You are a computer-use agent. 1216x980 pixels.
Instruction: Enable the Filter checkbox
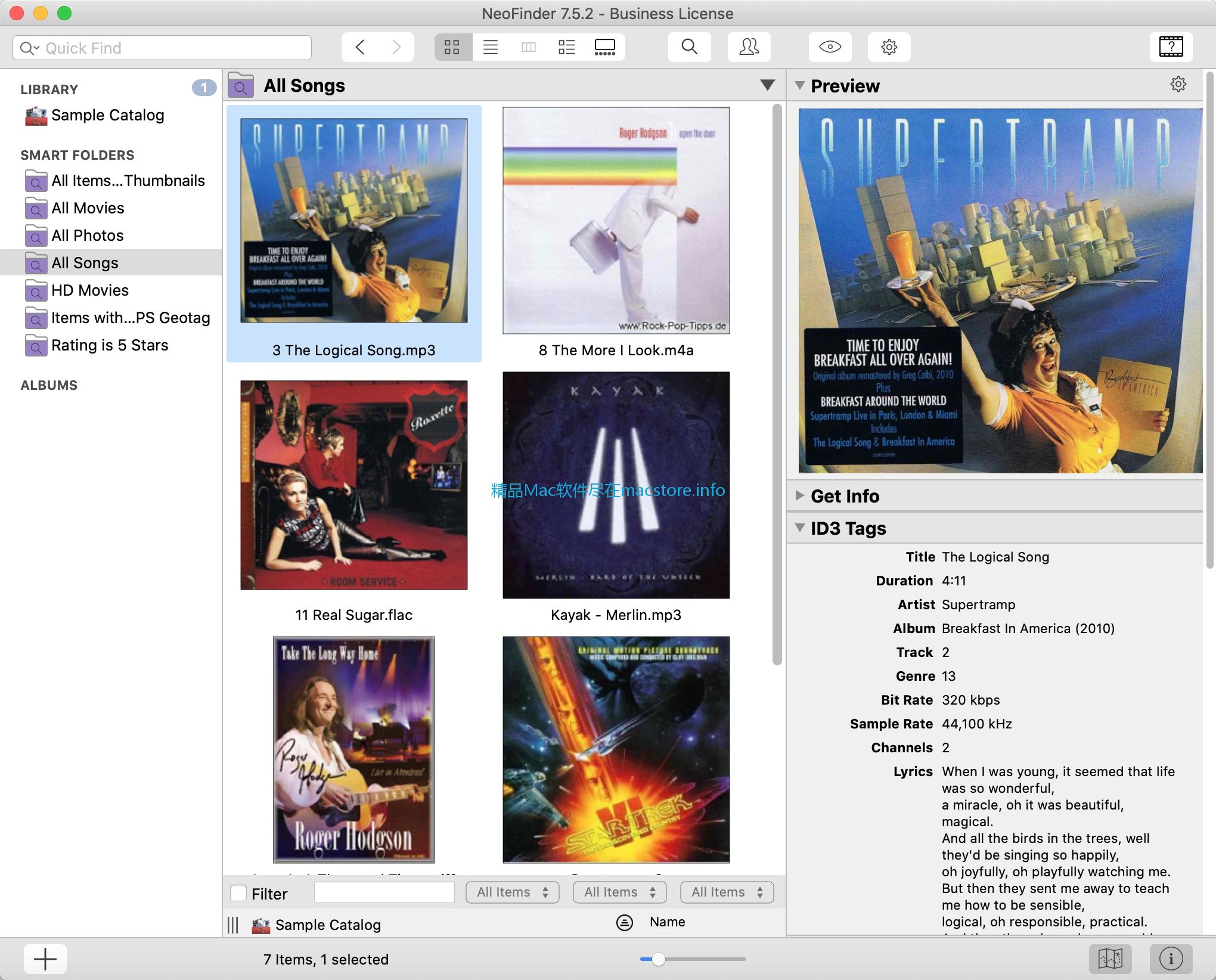click(x=238, y=893)
